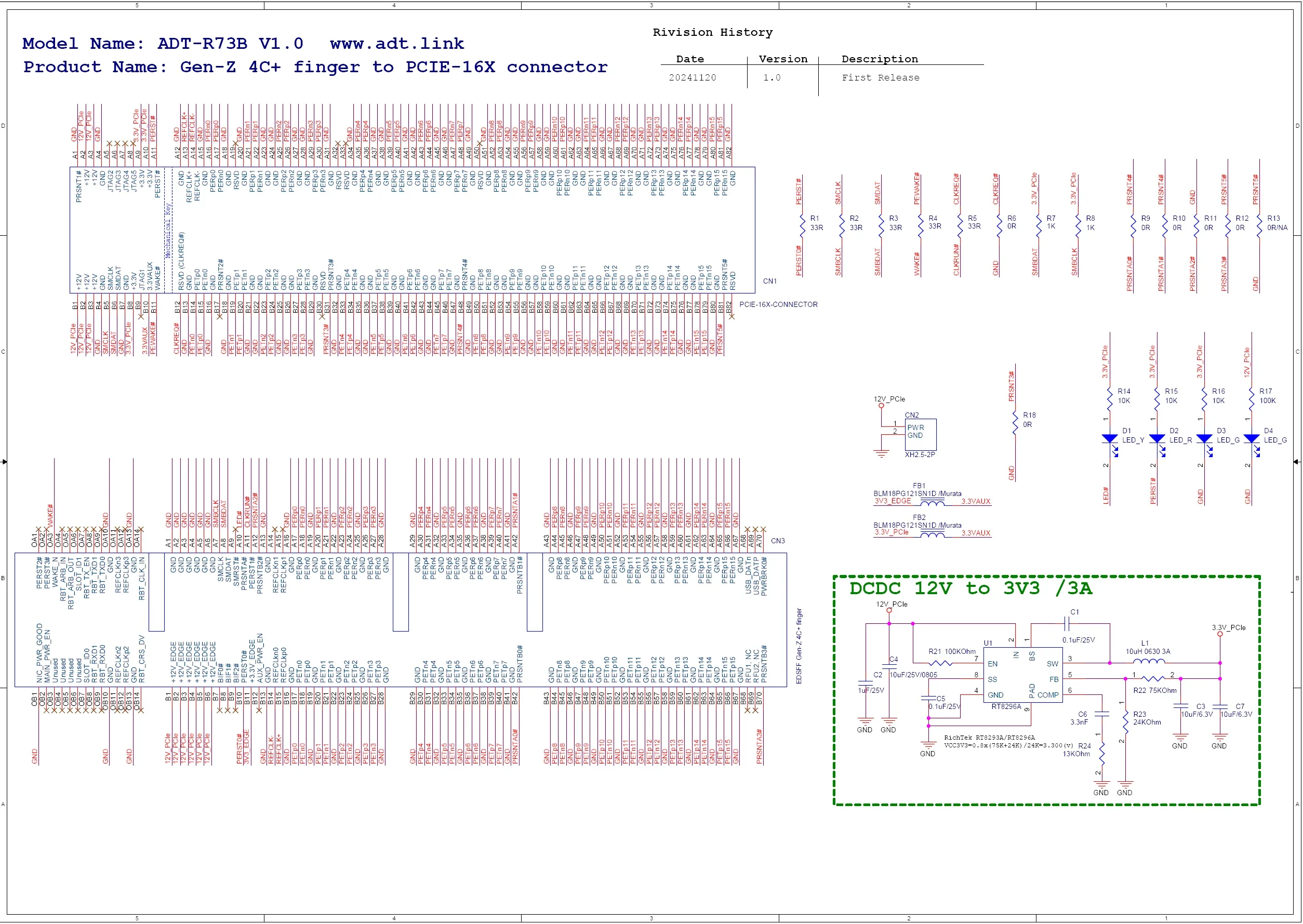Click the R18 0R resistor symbol
This screenshot has height=924, width=1303.
1015,422
